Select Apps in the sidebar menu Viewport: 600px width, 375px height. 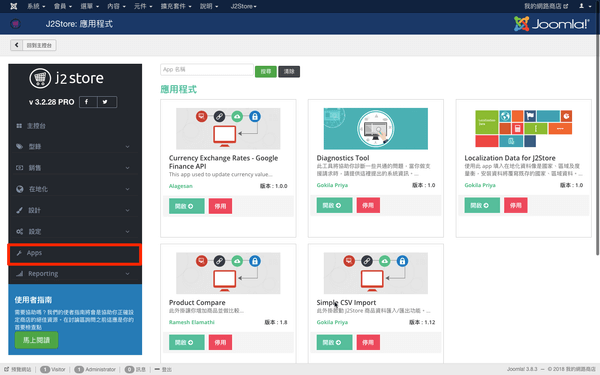[x=75, y=254]
